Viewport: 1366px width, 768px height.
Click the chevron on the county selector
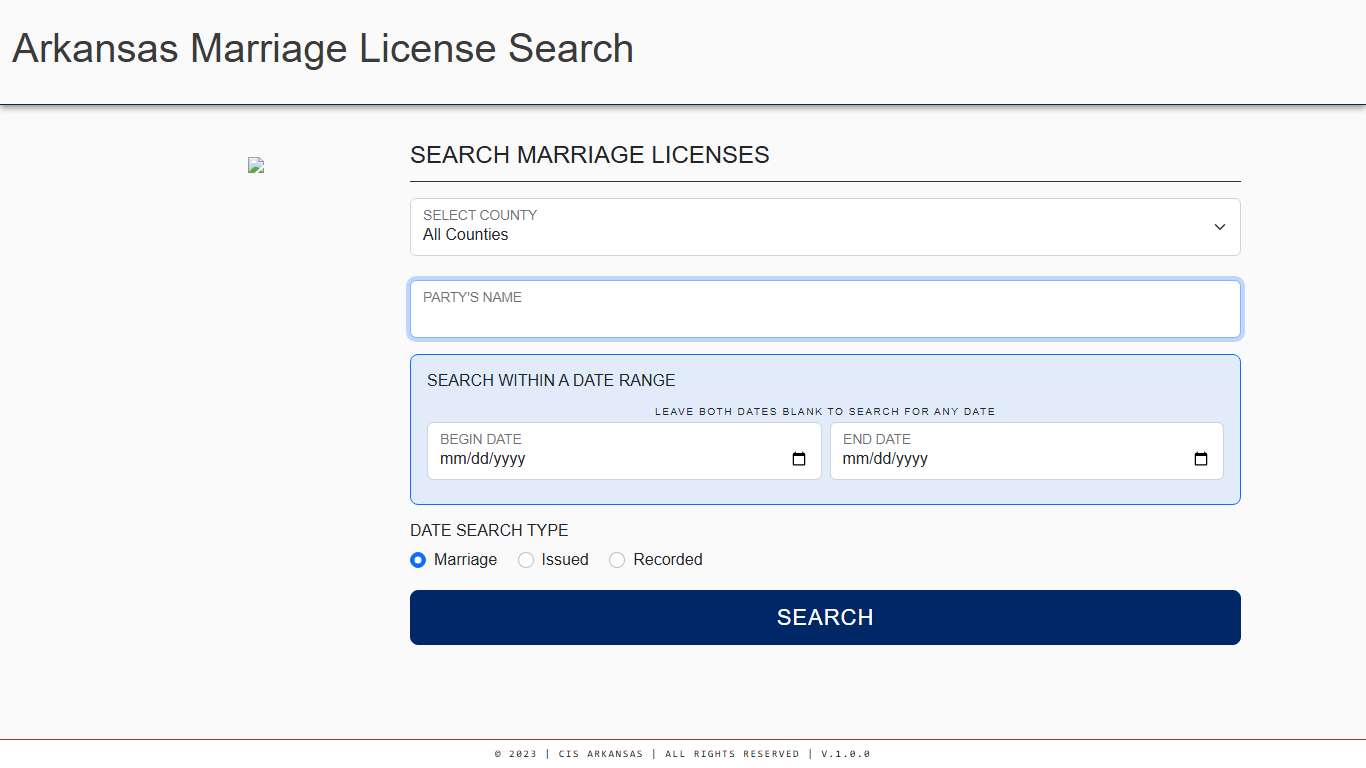point(1220,227)
